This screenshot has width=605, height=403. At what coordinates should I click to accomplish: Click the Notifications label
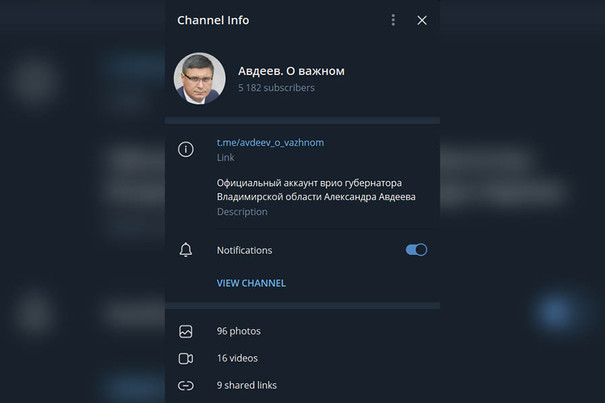[x=244, y=250]
